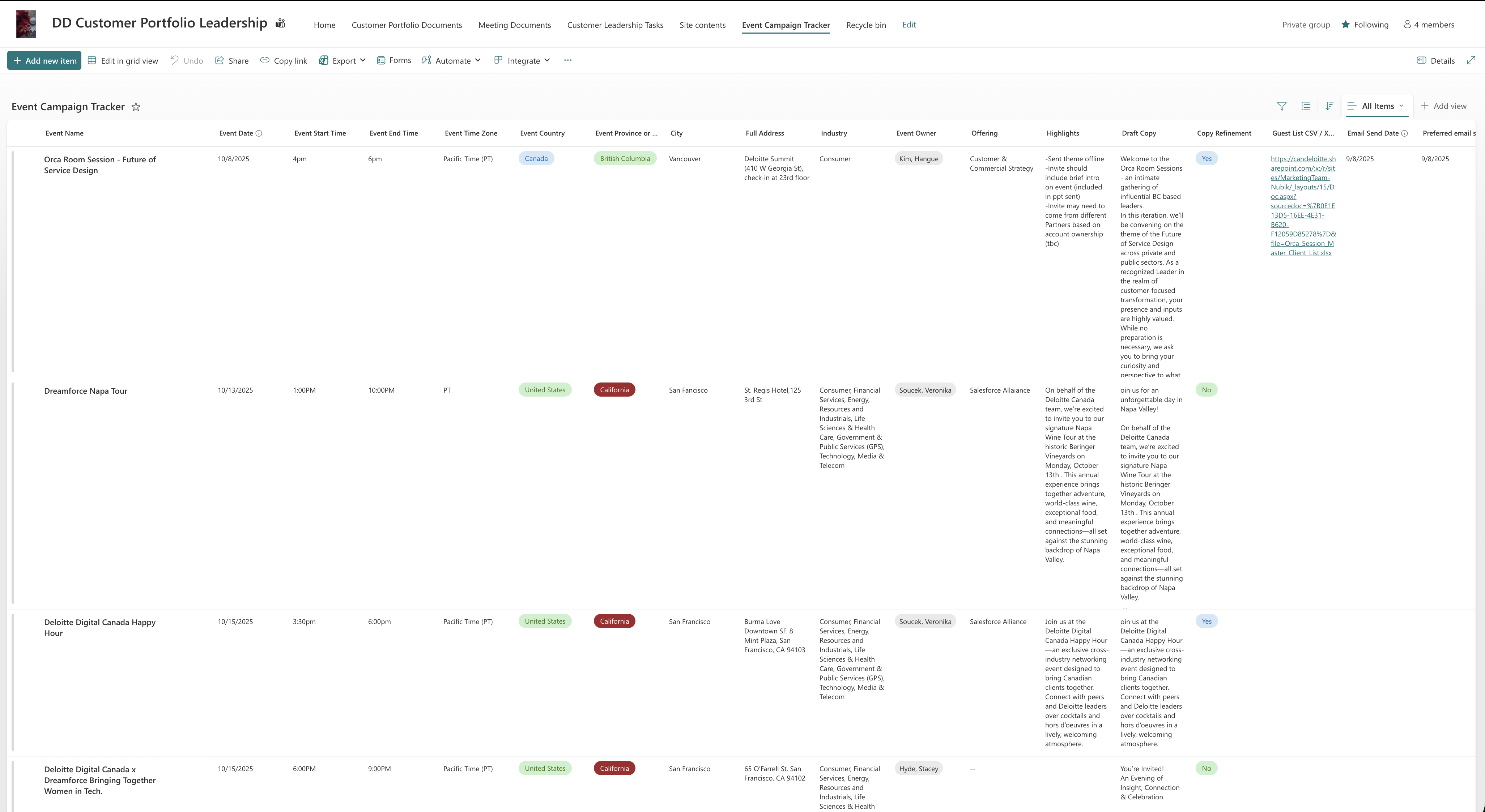Open Site contents tab
The image size is (1485, 812).
point(702,25)
